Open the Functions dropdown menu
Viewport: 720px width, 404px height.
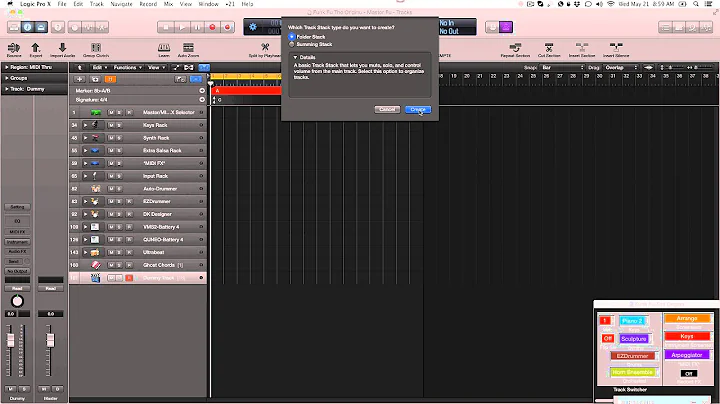(x=128, y=67)
